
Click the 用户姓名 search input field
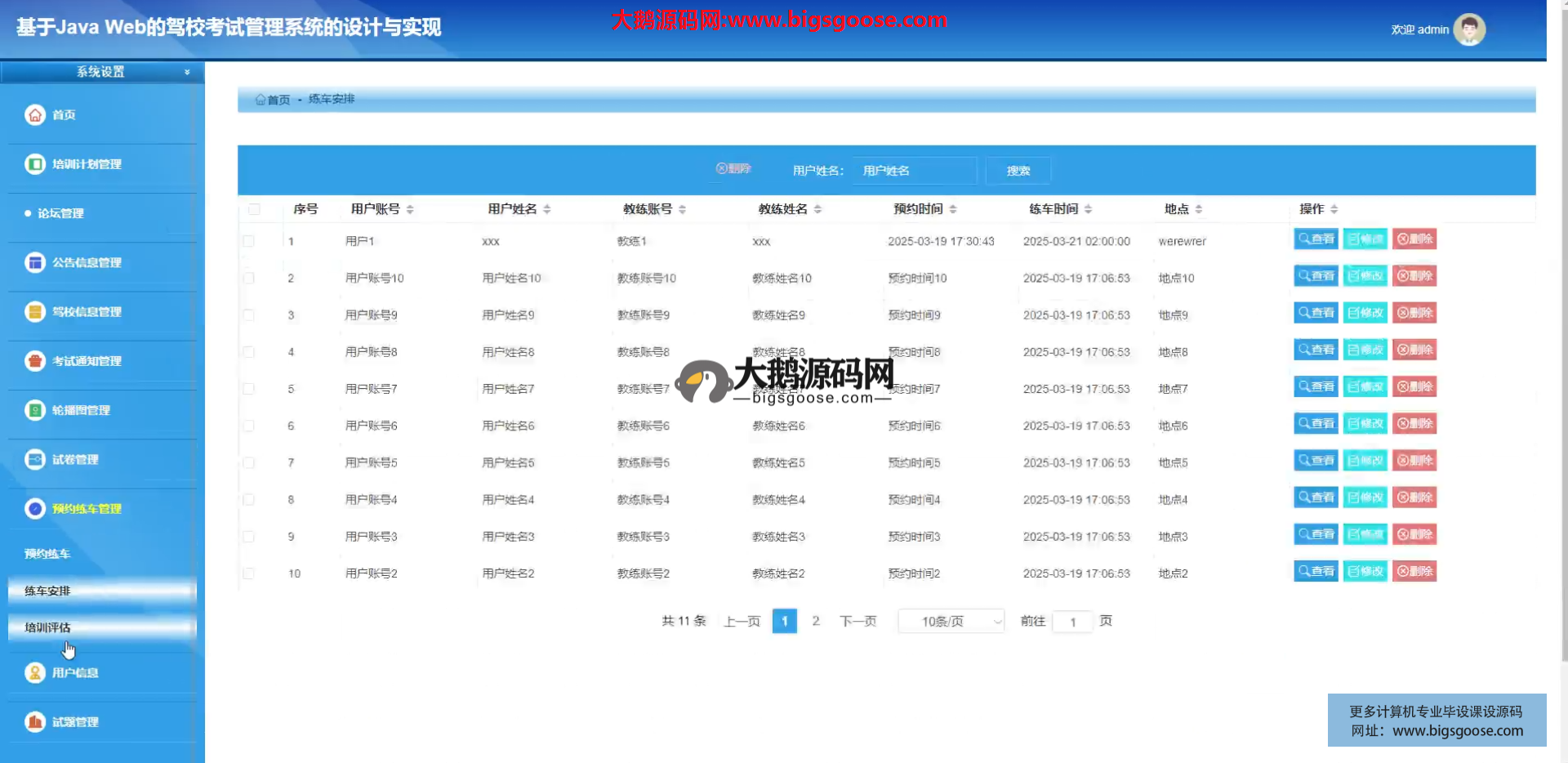(x=915, y=171)
